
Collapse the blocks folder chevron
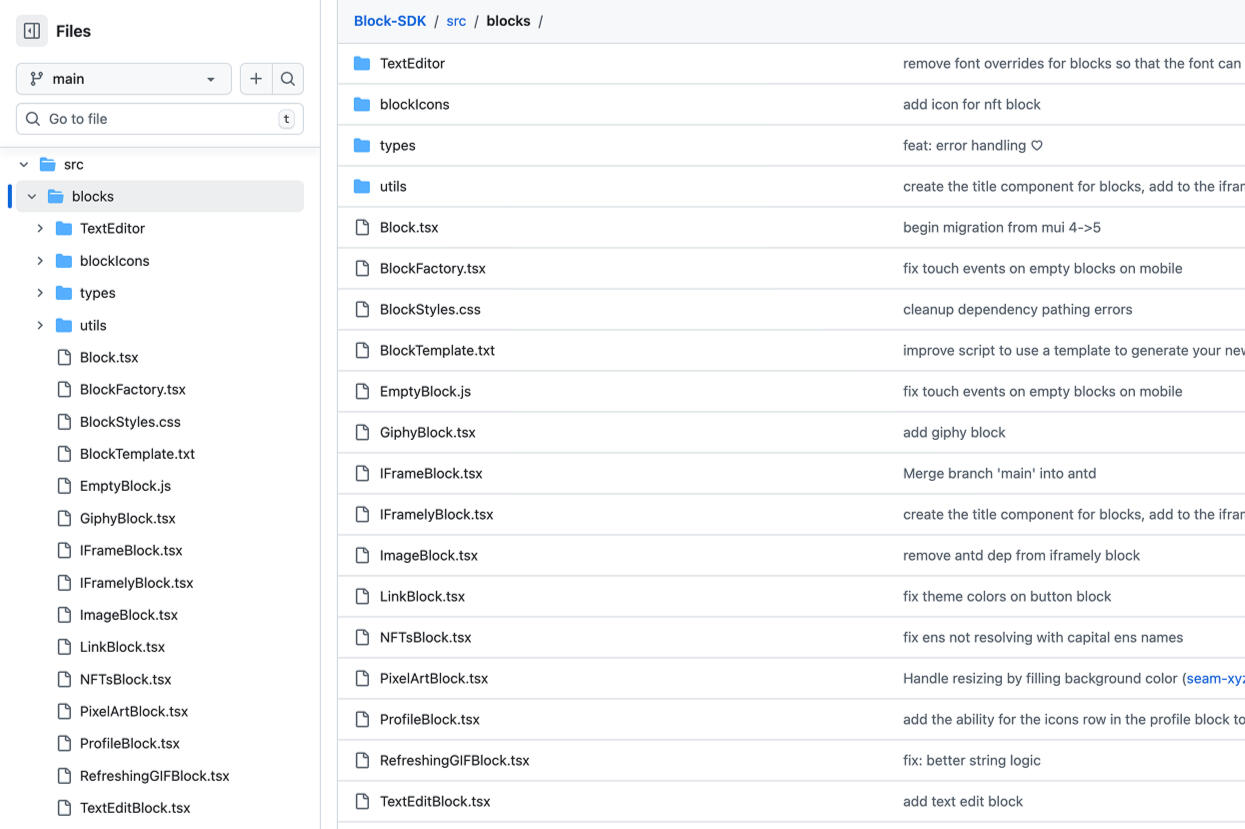coord(32,196)
